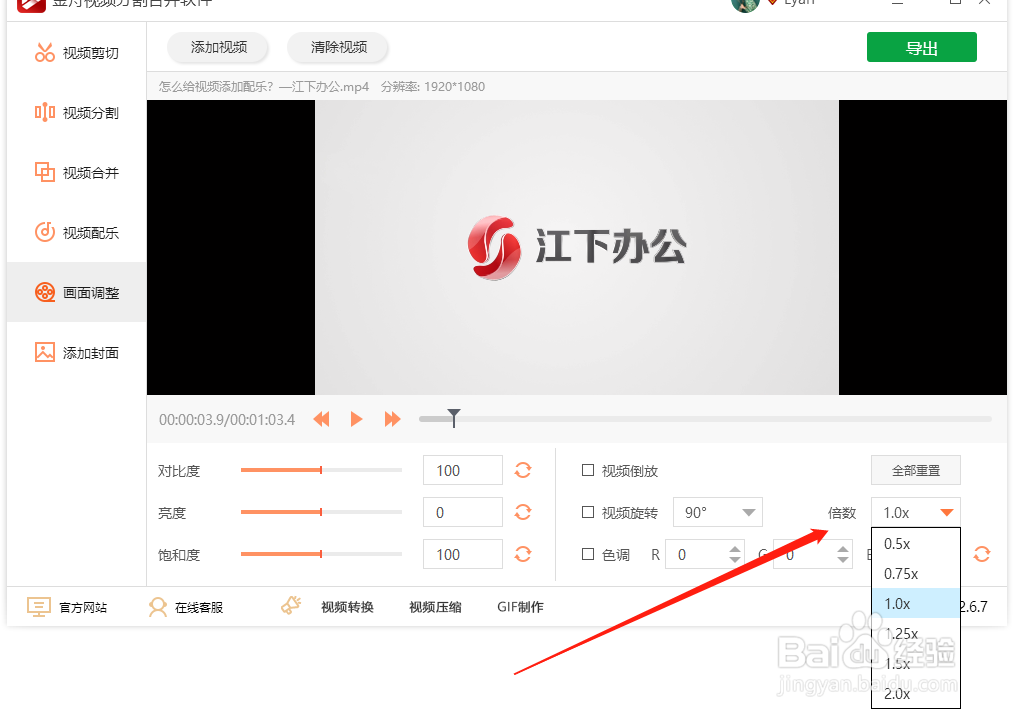Screen dimensions: 1014x719
Task: Click the R tone input field
Action: click(x=705, y=554)
